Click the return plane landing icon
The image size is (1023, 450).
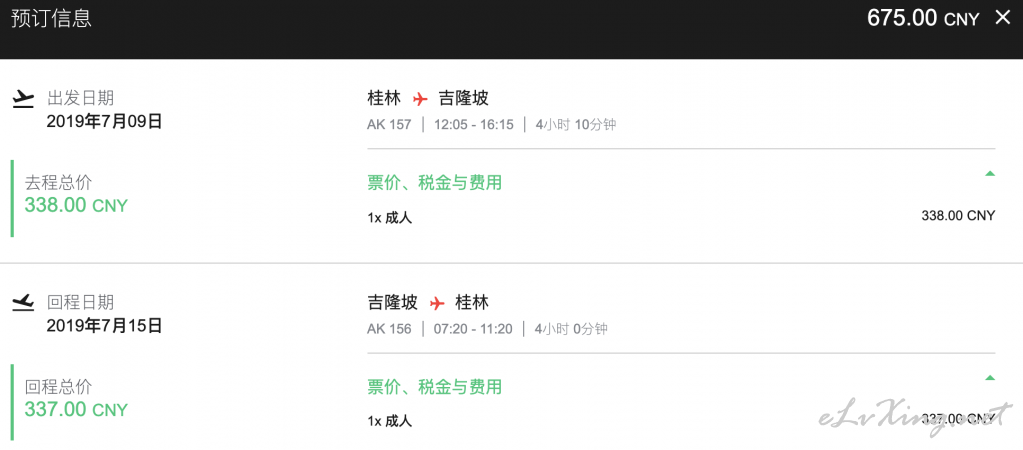[23, 303]
